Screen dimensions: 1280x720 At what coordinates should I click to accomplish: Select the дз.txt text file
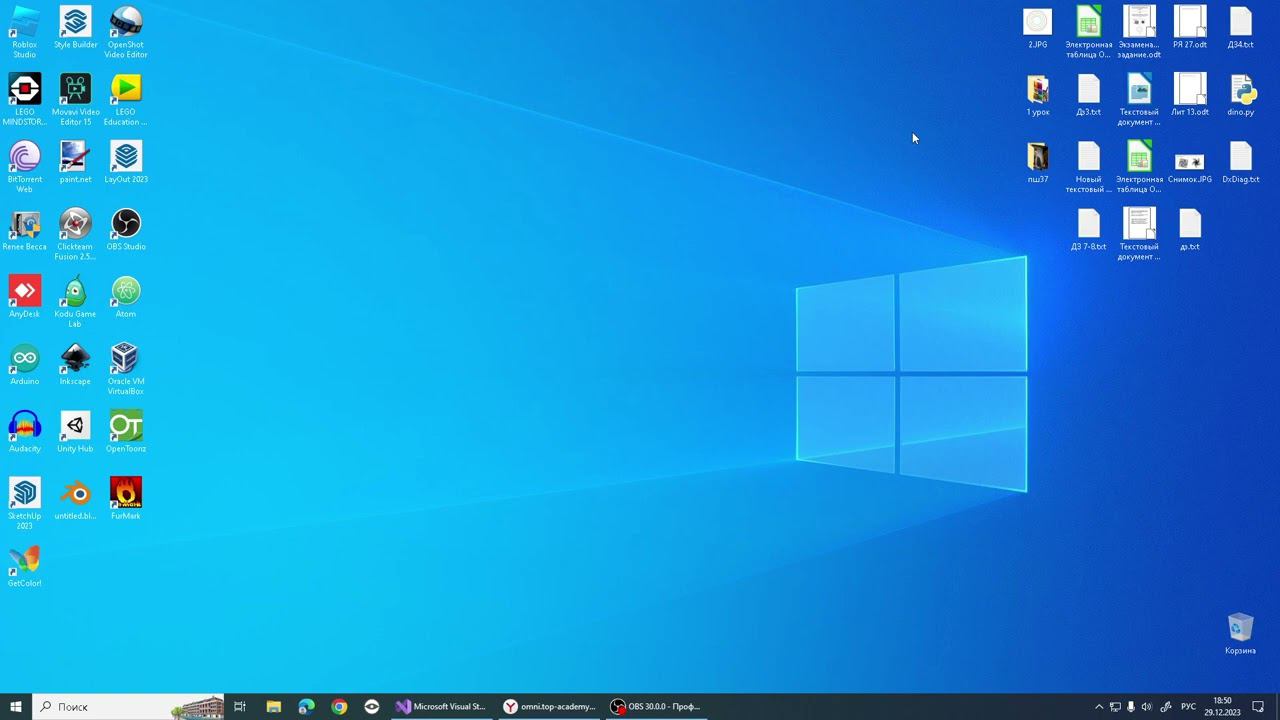click(x=1190, y=229)
